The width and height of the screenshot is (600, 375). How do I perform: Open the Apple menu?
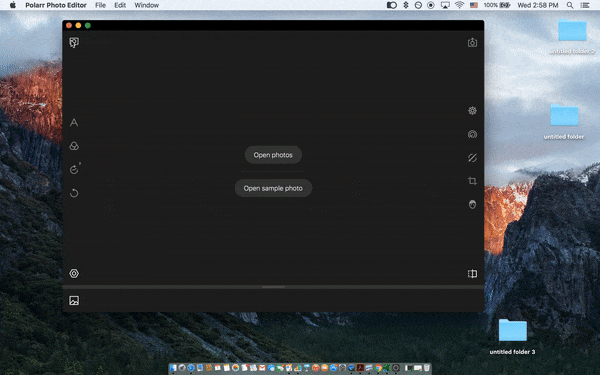[x=13, y=5]
